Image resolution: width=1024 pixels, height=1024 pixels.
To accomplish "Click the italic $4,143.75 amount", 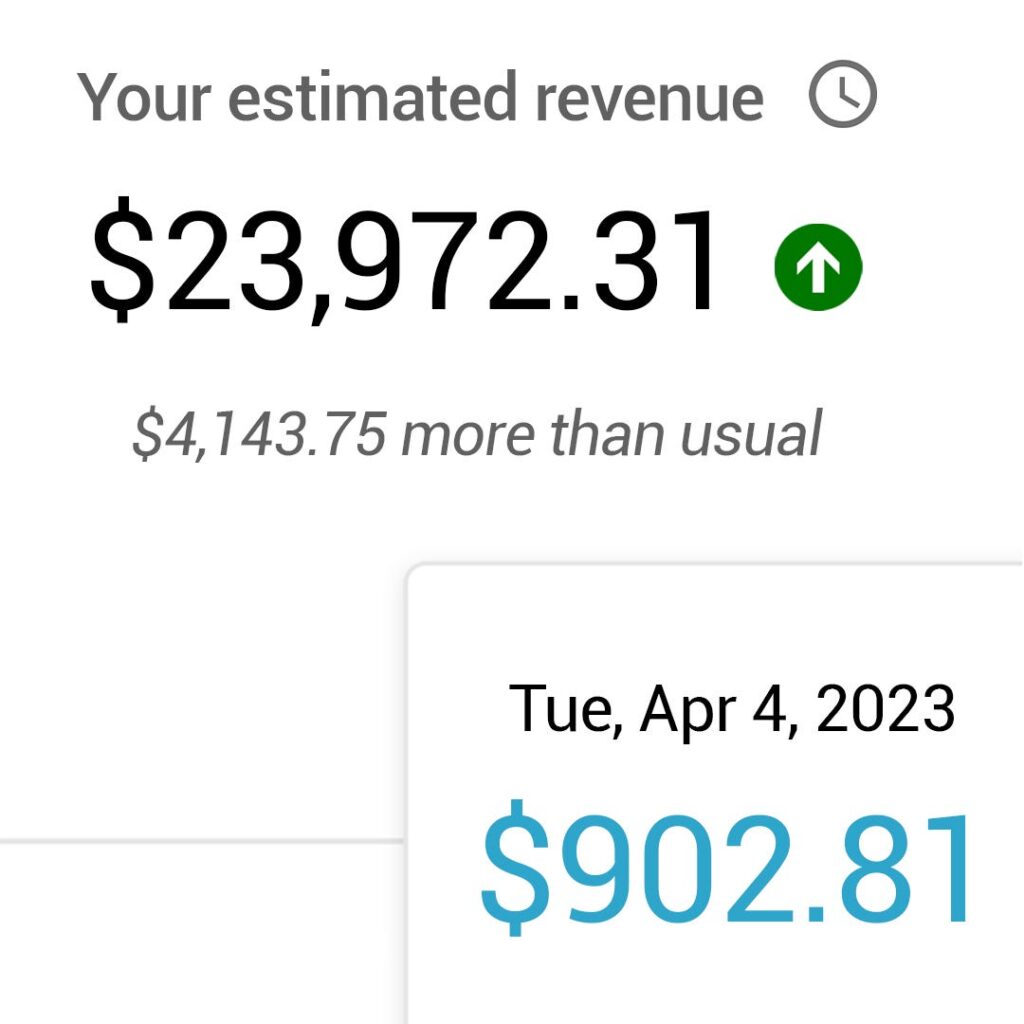I will (259, 434).
